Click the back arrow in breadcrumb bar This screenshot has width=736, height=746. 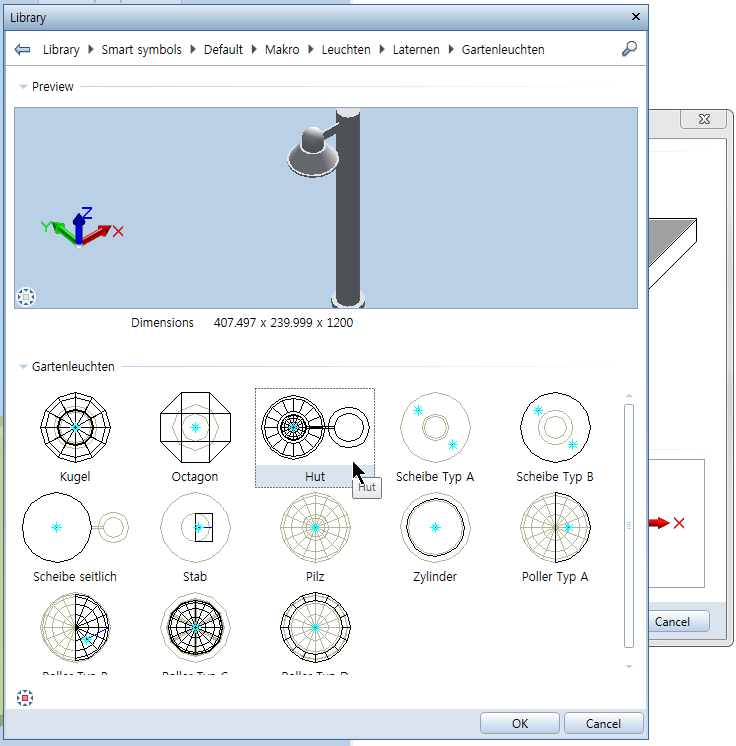[23, 49]
